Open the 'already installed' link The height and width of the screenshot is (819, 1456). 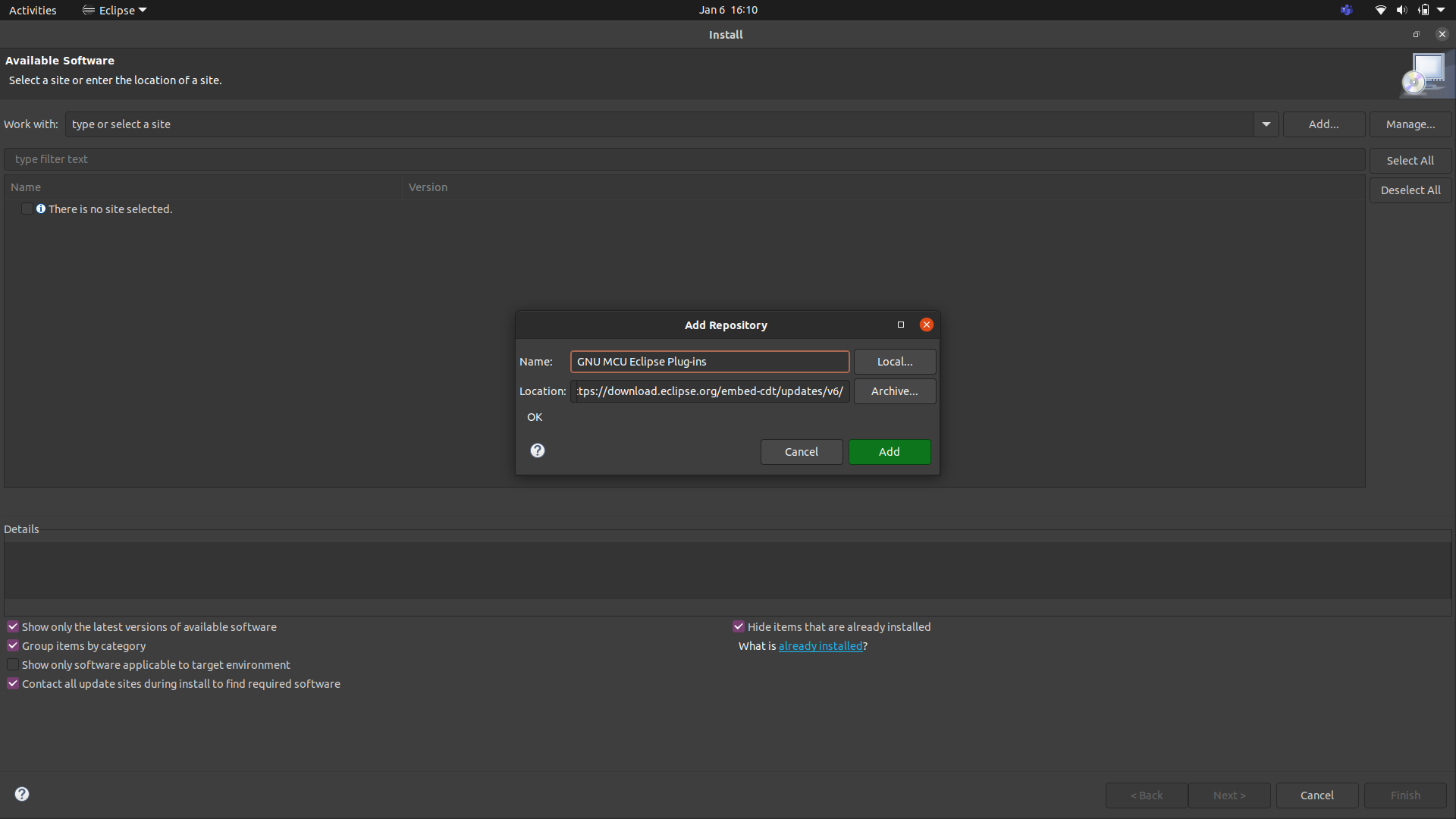point(820,646)
